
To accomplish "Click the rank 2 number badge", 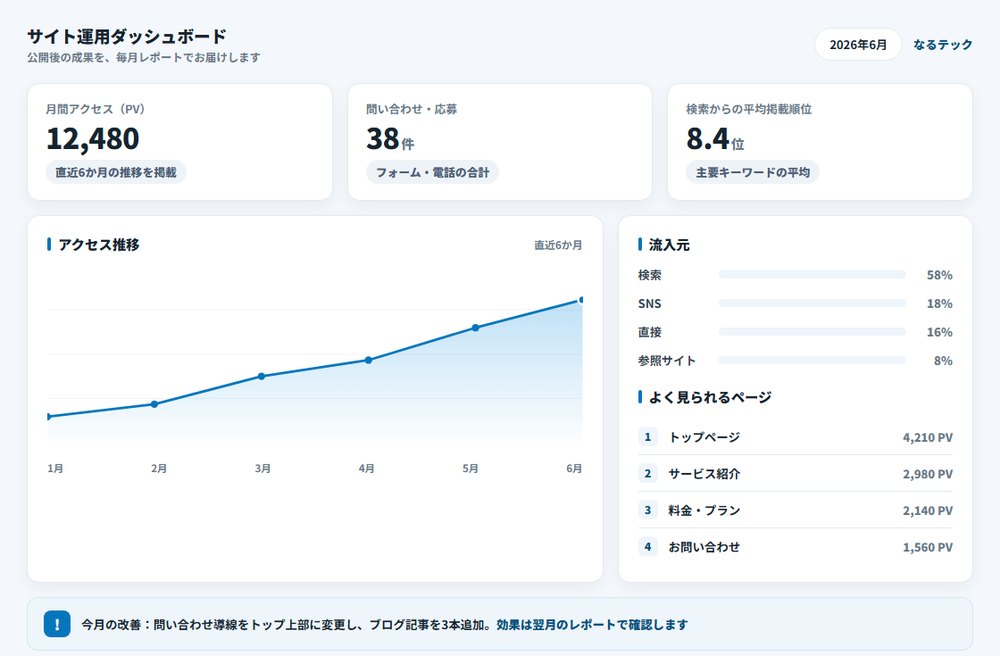I will [x=647, y=474].
